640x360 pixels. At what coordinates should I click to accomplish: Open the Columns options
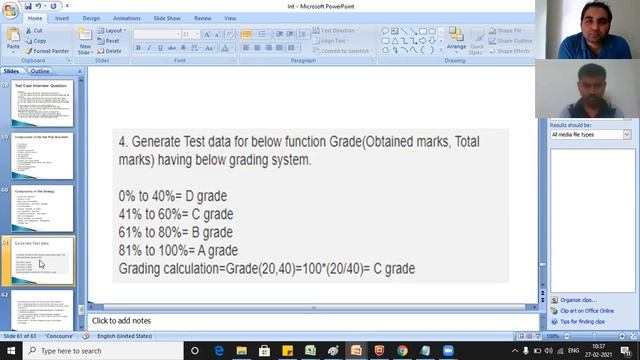(292, 48)
